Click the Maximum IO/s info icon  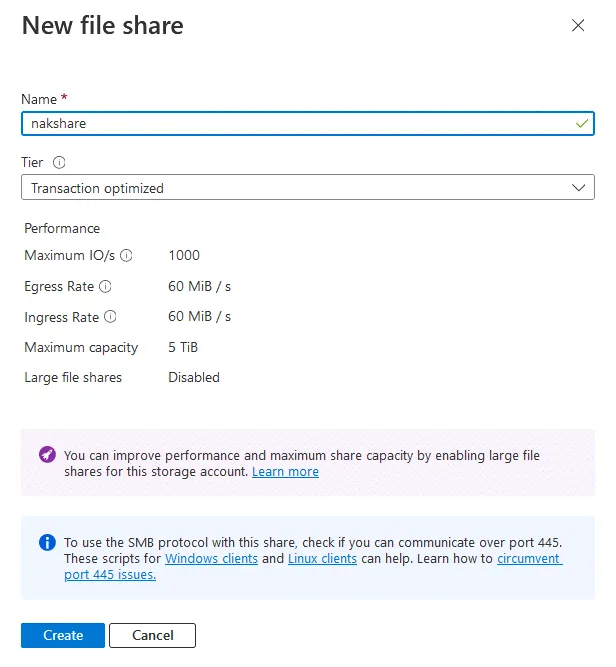[126, 256]
